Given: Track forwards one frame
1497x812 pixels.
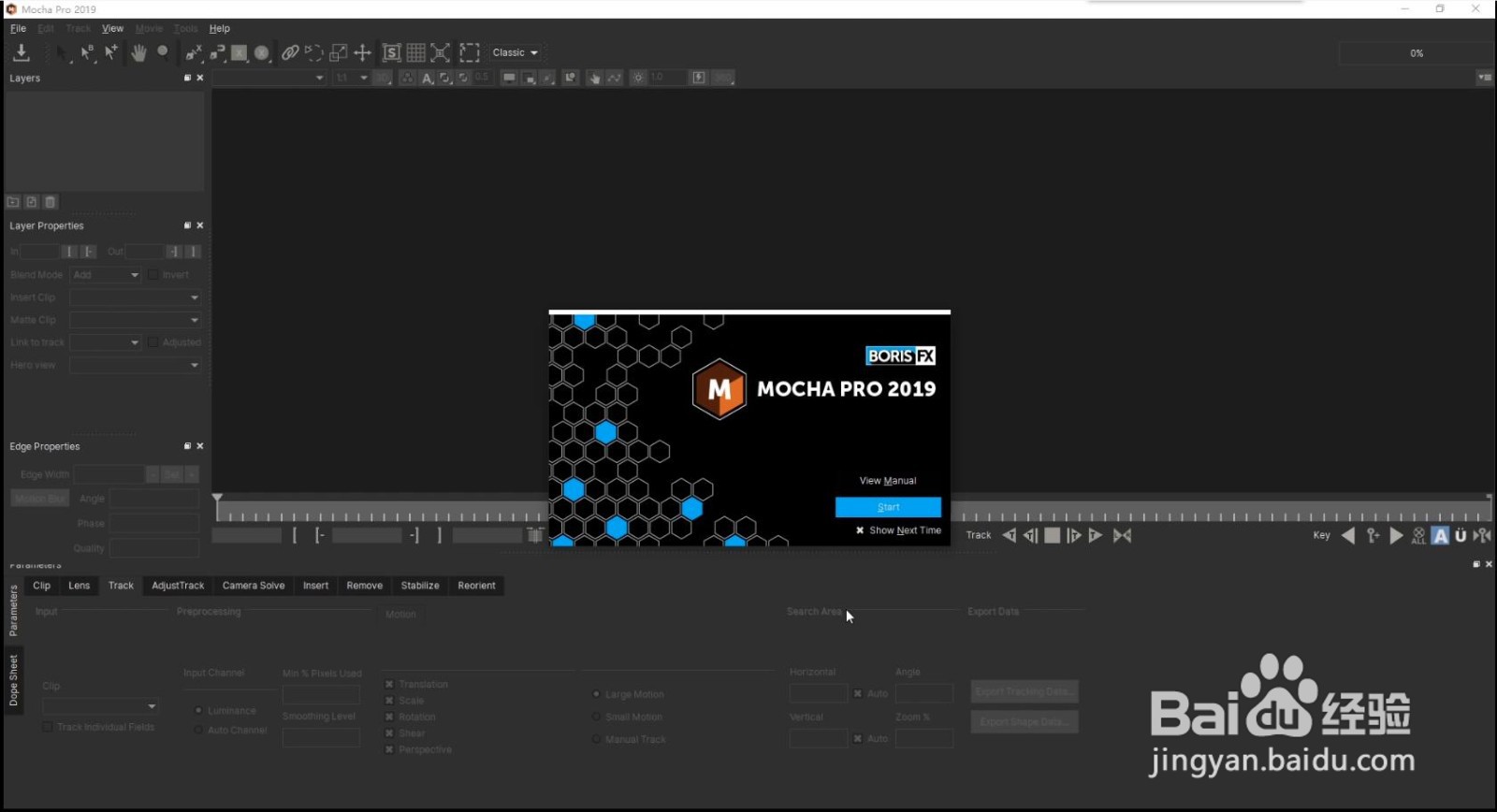Looking at the screenshot, I should pos(1074,535).
